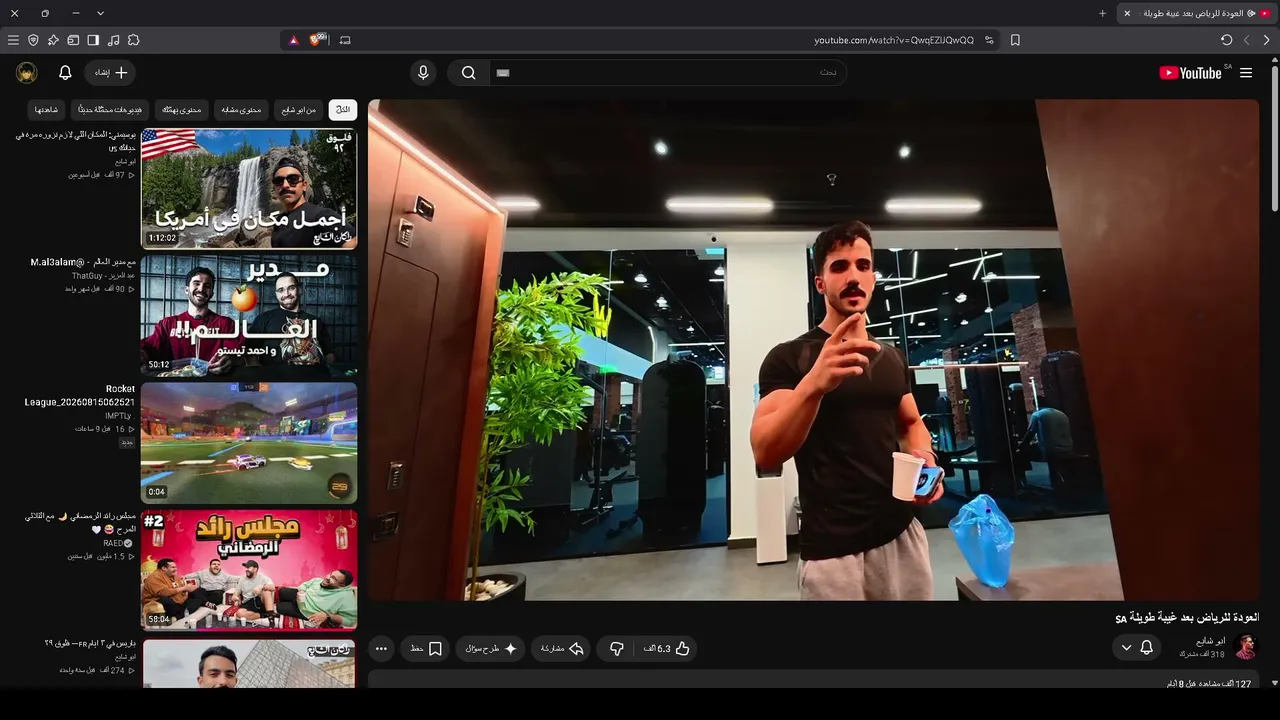Open the Rocket League video thumbnail
The height and width of the screenshot is (720, 1280).
coord(249,443)
